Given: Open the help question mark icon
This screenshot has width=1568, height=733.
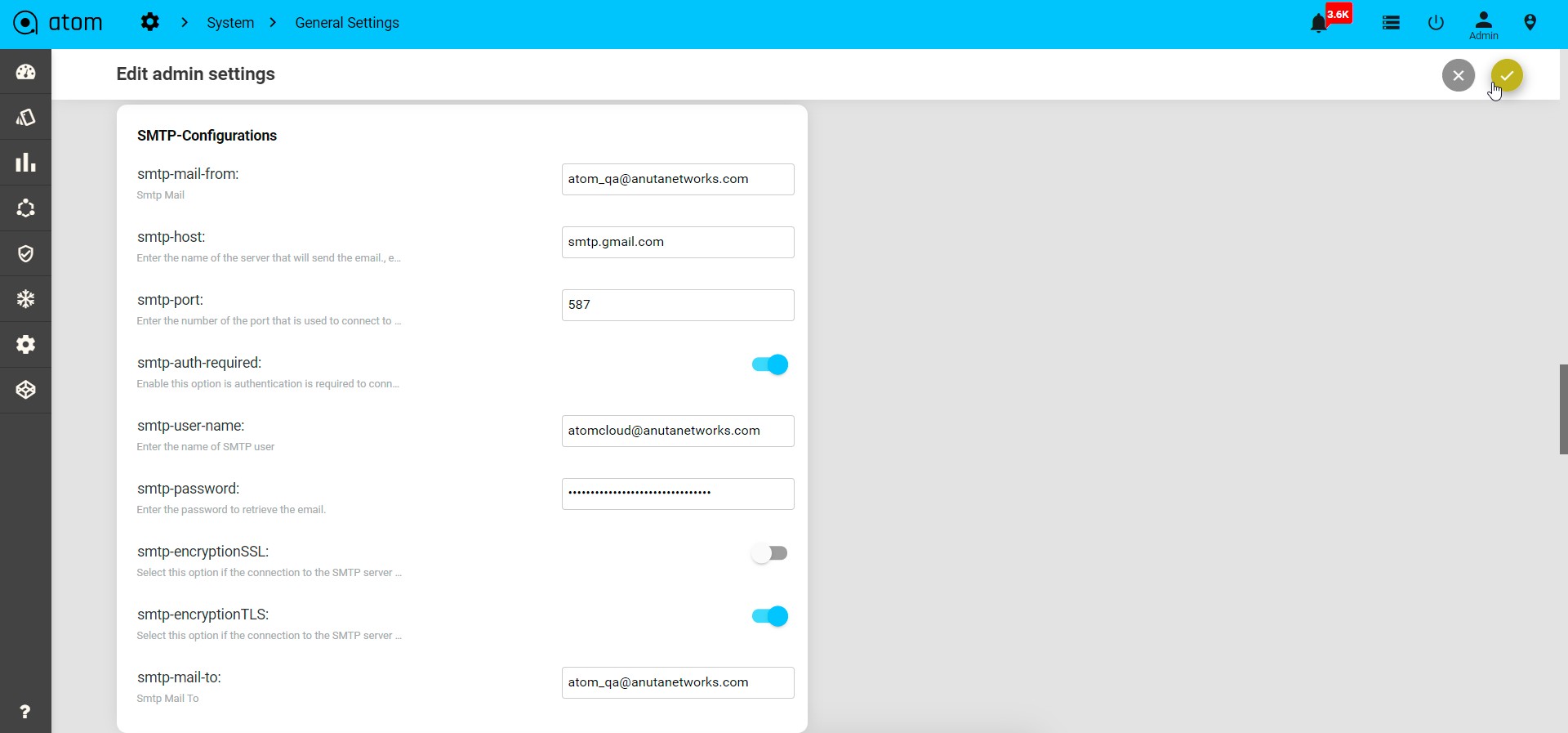Looking at the screenshot, I should click(25, 712).
